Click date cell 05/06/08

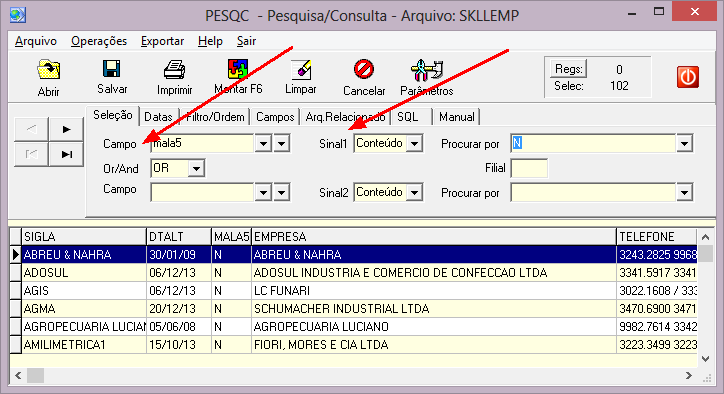coord(179,327)
